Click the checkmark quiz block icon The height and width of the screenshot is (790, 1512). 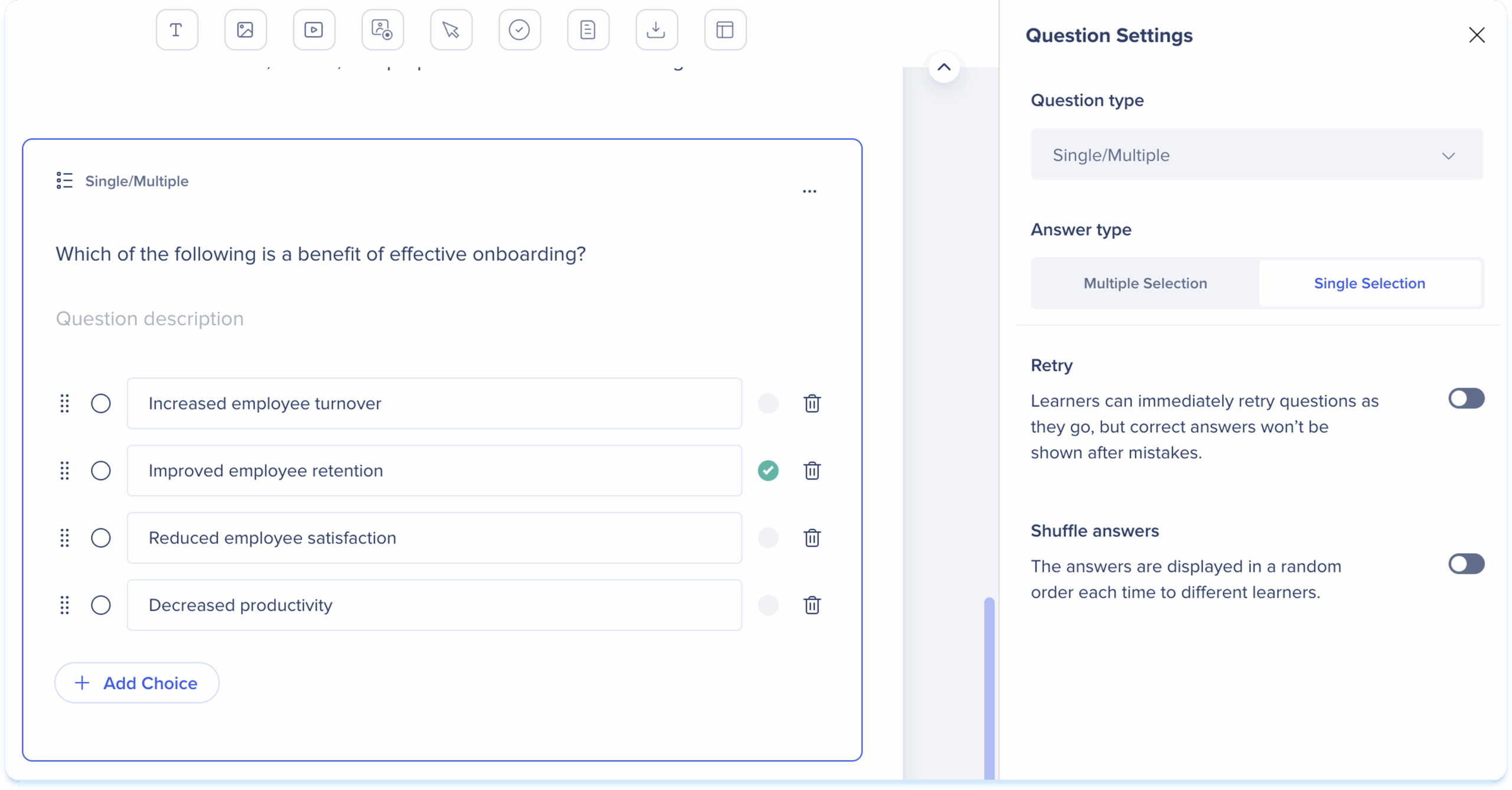point(519,30)
